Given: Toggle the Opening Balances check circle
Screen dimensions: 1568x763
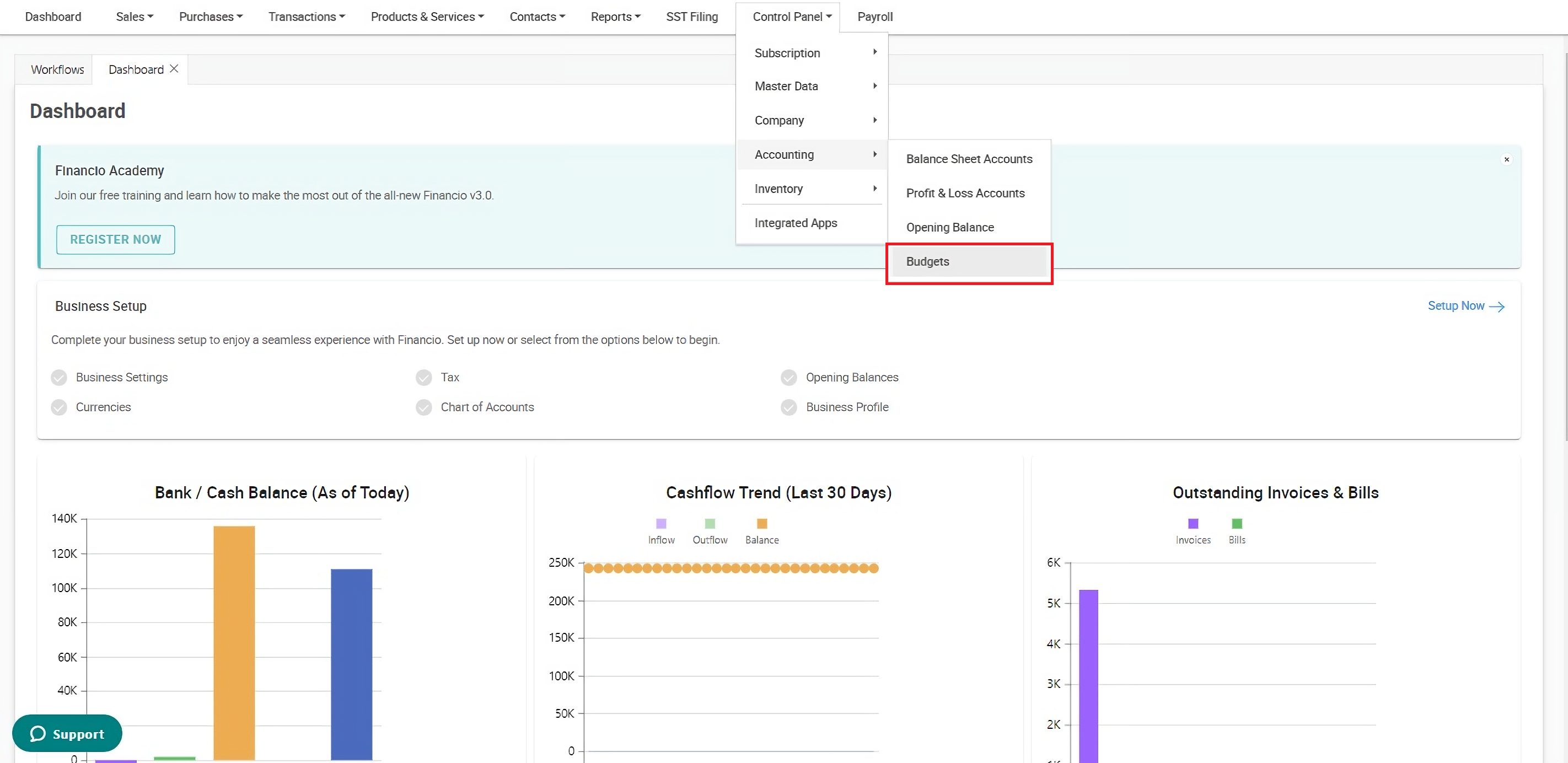Looking at the screenshot, I should tap(789, 377).
